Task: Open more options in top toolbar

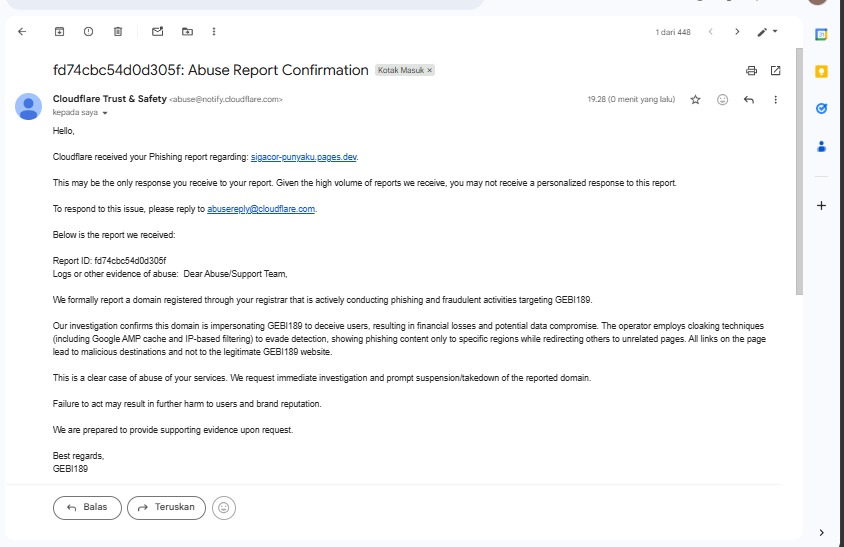Action: click(214, 32)
